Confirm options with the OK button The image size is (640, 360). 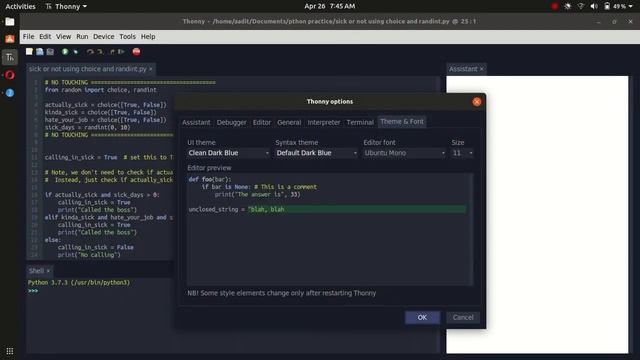pos(422,318)
